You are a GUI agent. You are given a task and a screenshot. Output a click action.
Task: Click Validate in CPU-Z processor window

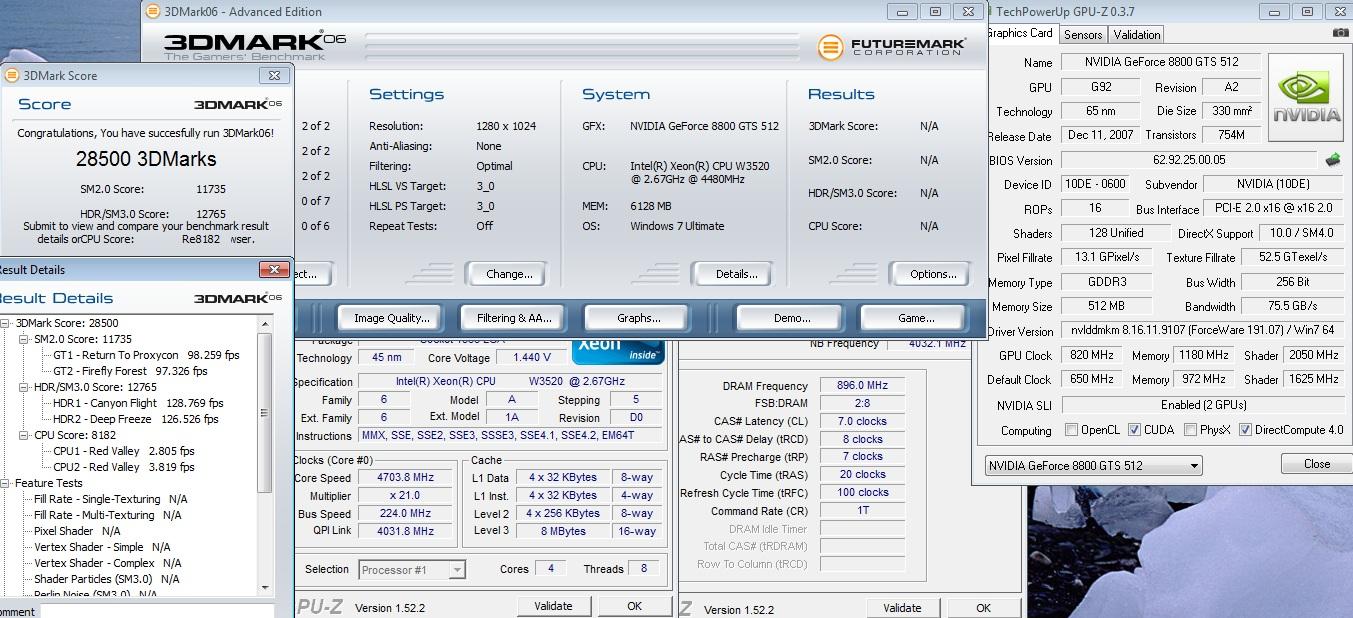click(x=553, y=606)
